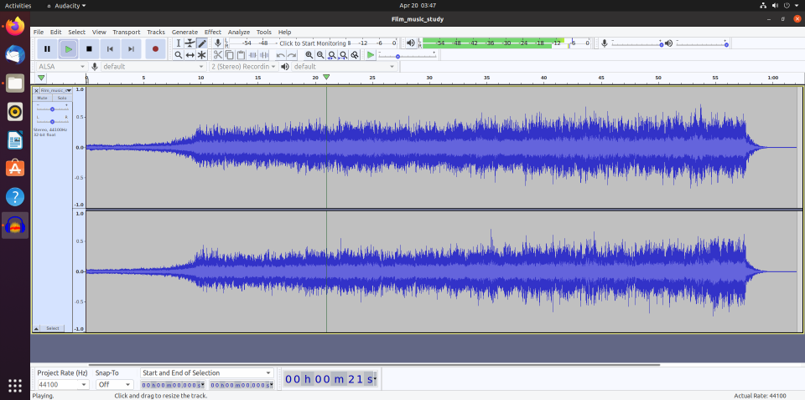Choose the Multi-Tool asterisk icon
This screenshot has width=805, height=400.
coord(202,55)
